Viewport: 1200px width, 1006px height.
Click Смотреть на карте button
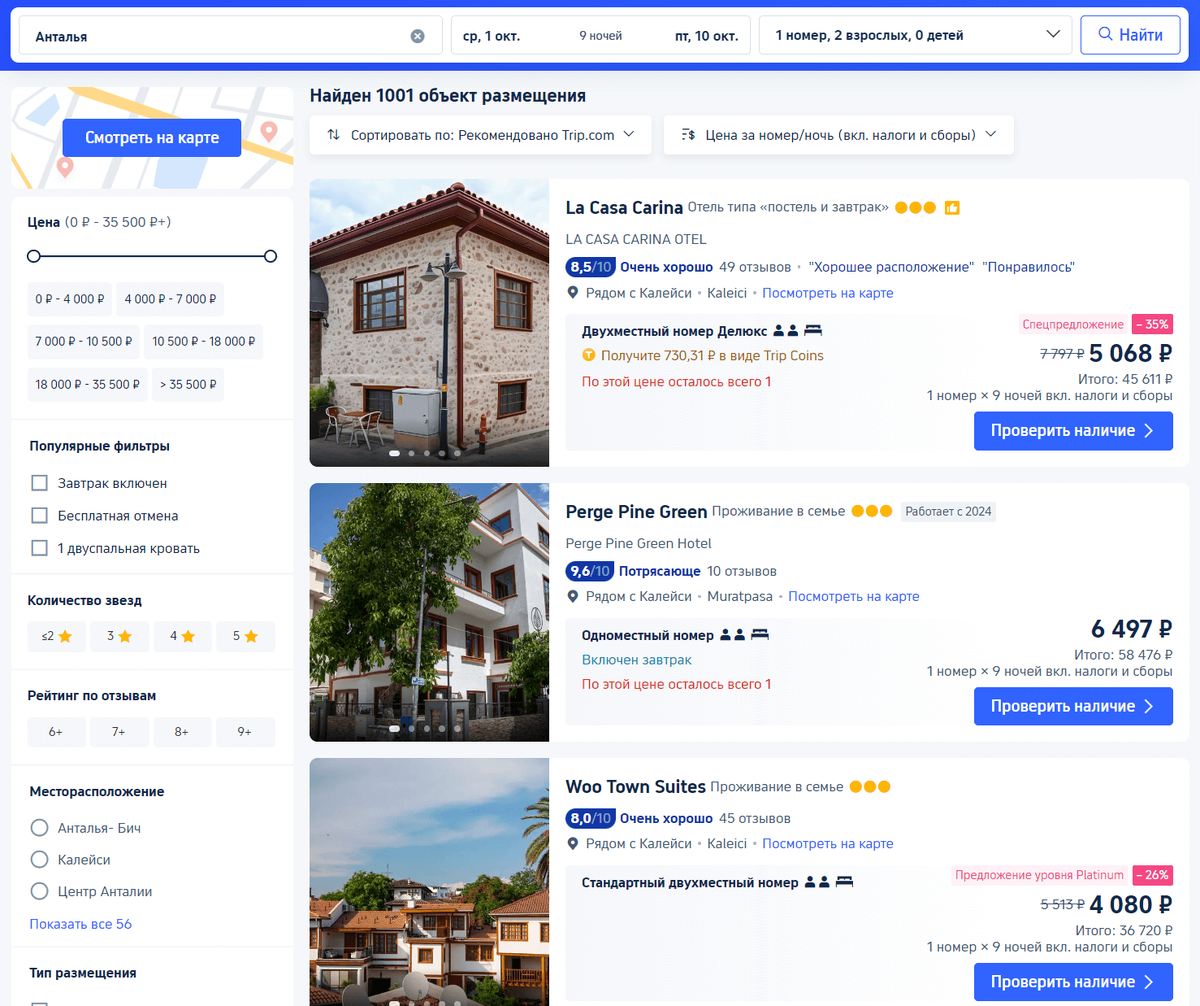150,137
